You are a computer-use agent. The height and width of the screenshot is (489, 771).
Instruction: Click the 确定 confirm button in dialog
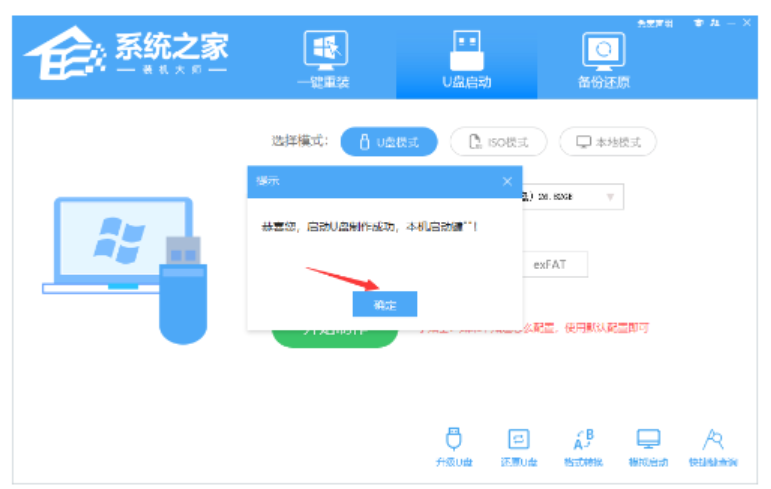click(385, 304)
